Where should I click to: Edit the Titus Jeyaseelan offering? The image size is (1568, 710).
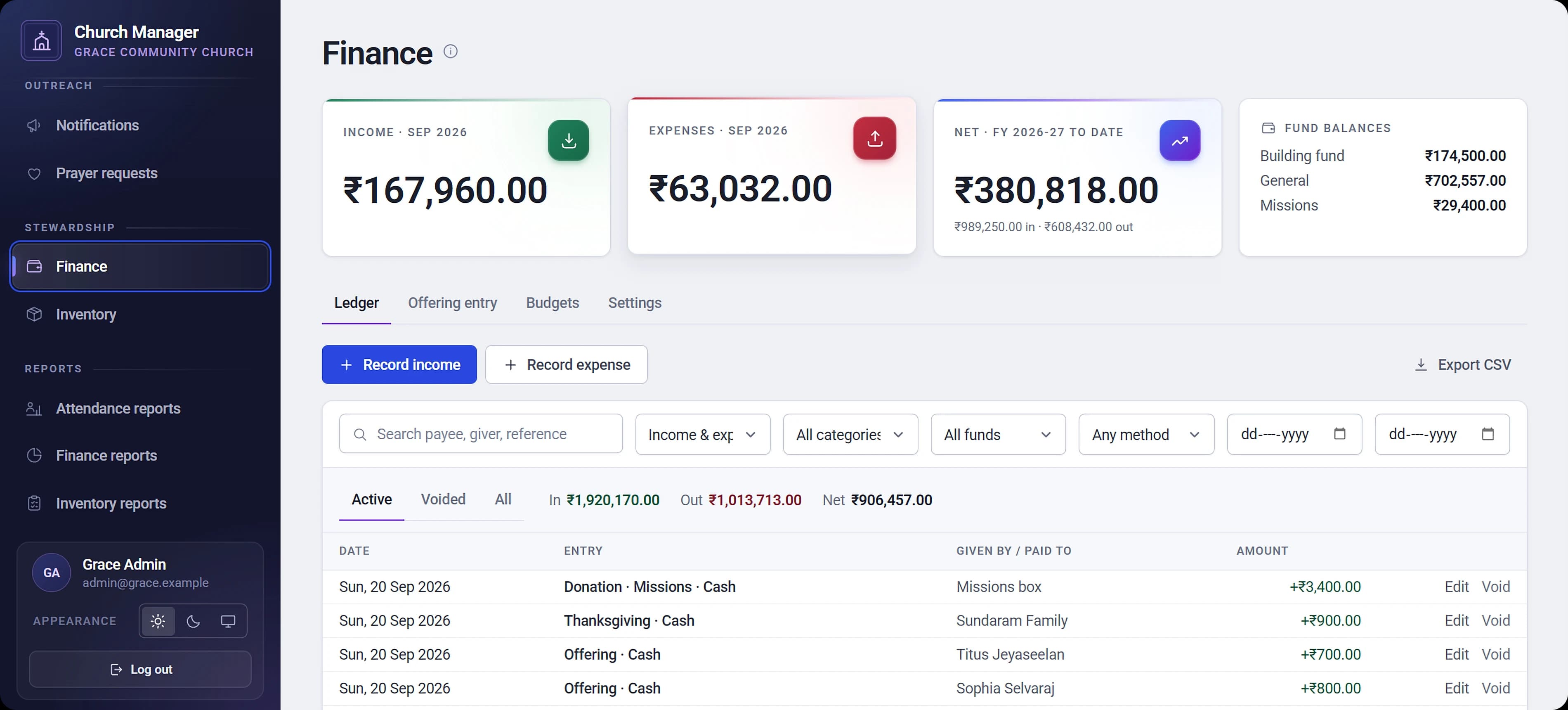tap(1457, 655)
